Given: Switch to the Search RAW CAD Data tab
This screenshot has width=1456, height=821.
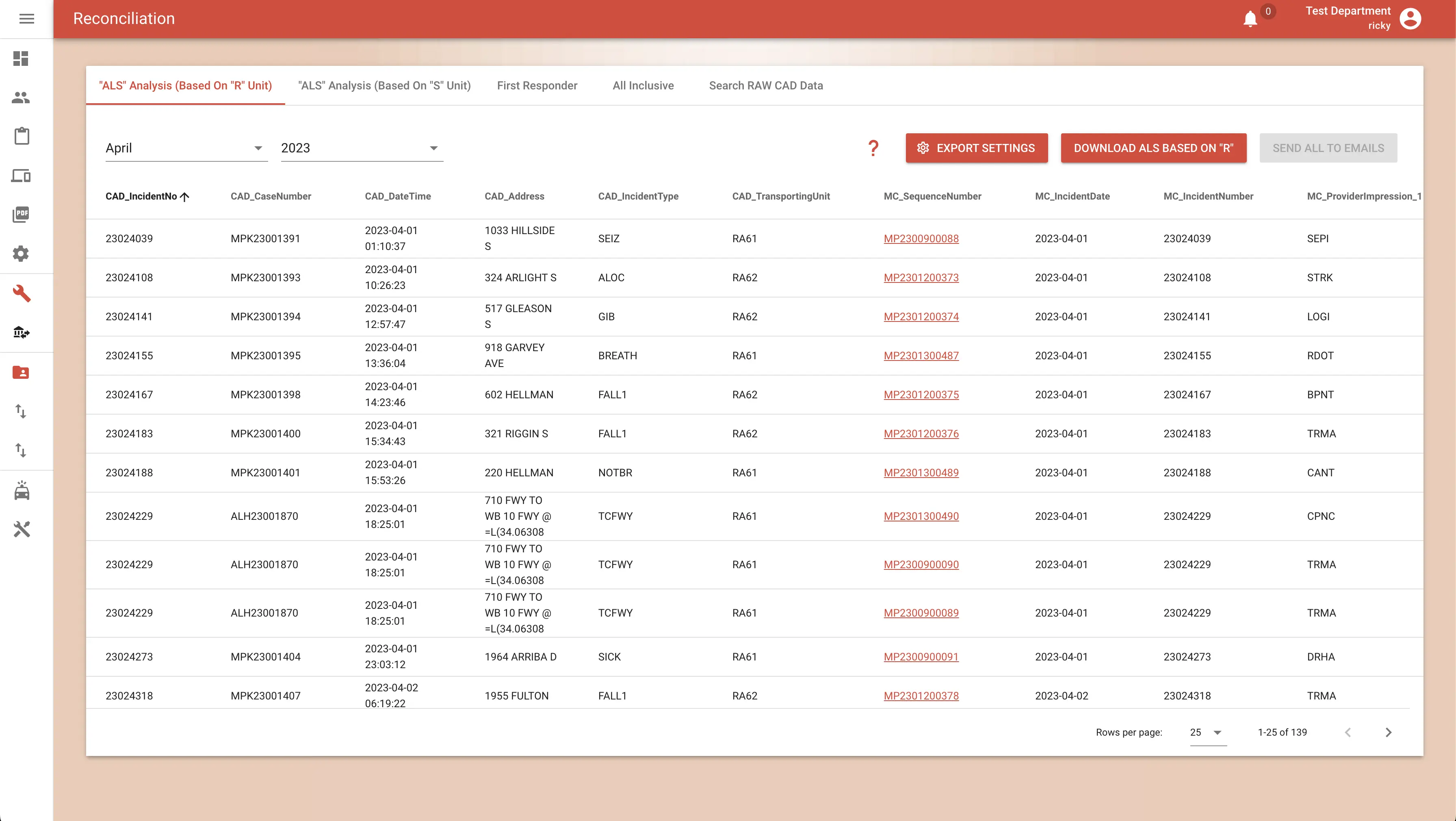Looking at the screenshot, I should (x=766, y=85).
